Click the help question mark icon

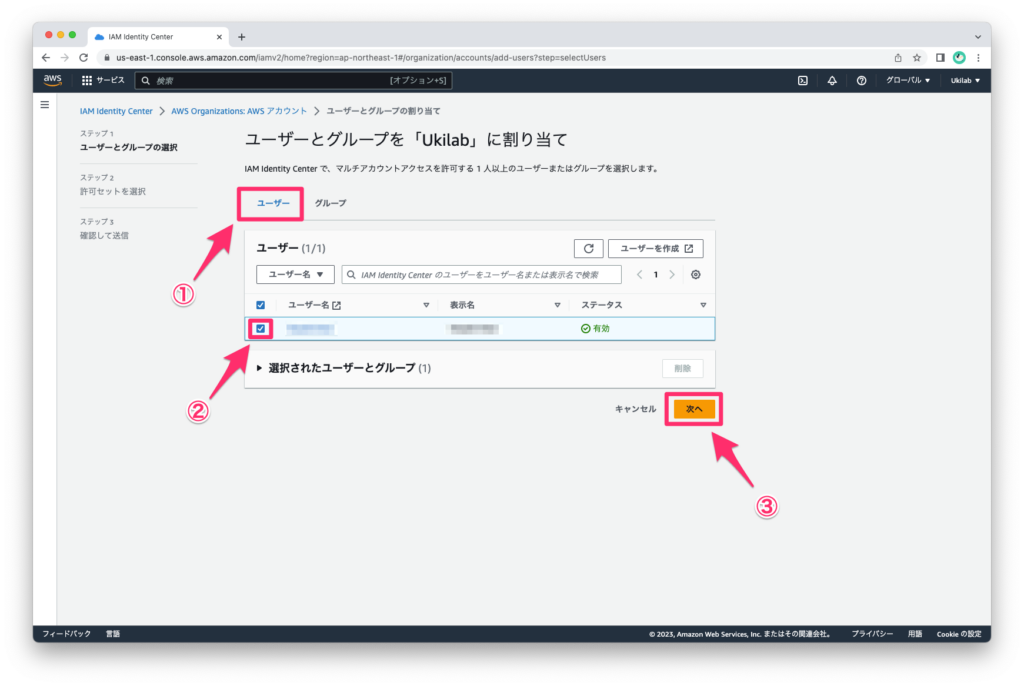tap(861, 80)
